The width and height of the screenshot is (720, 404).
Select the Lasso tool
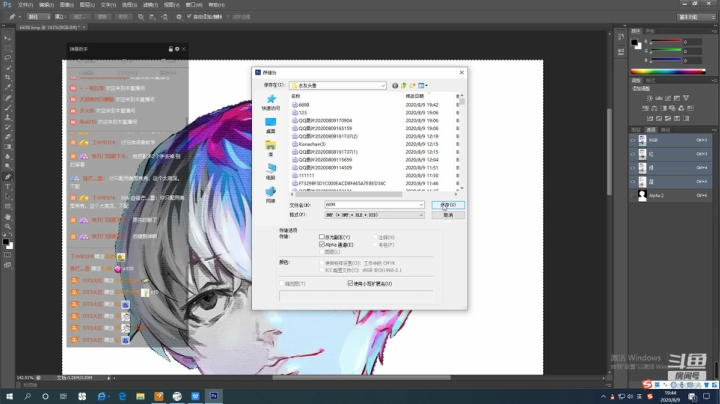7,58
